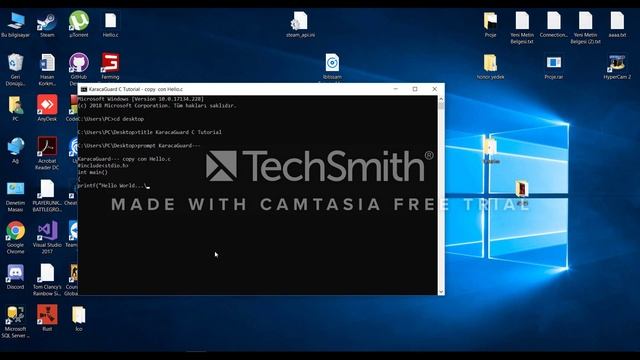
Task: Open the Bu bilgisayar desktop icon
Action: 16,25
